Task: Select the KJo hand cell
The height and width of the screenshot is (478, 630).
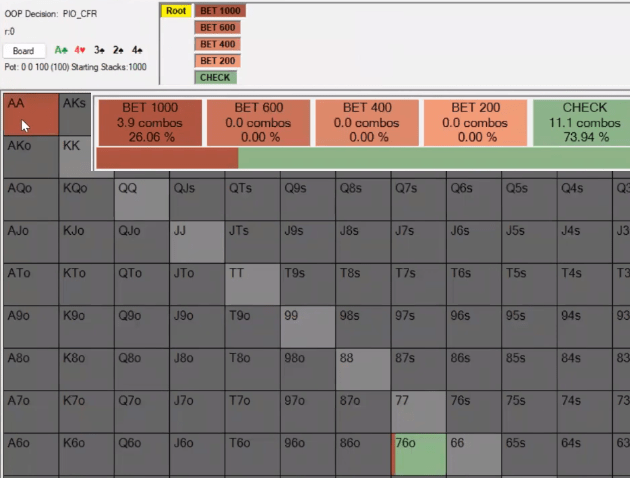Action: [86, 242]
